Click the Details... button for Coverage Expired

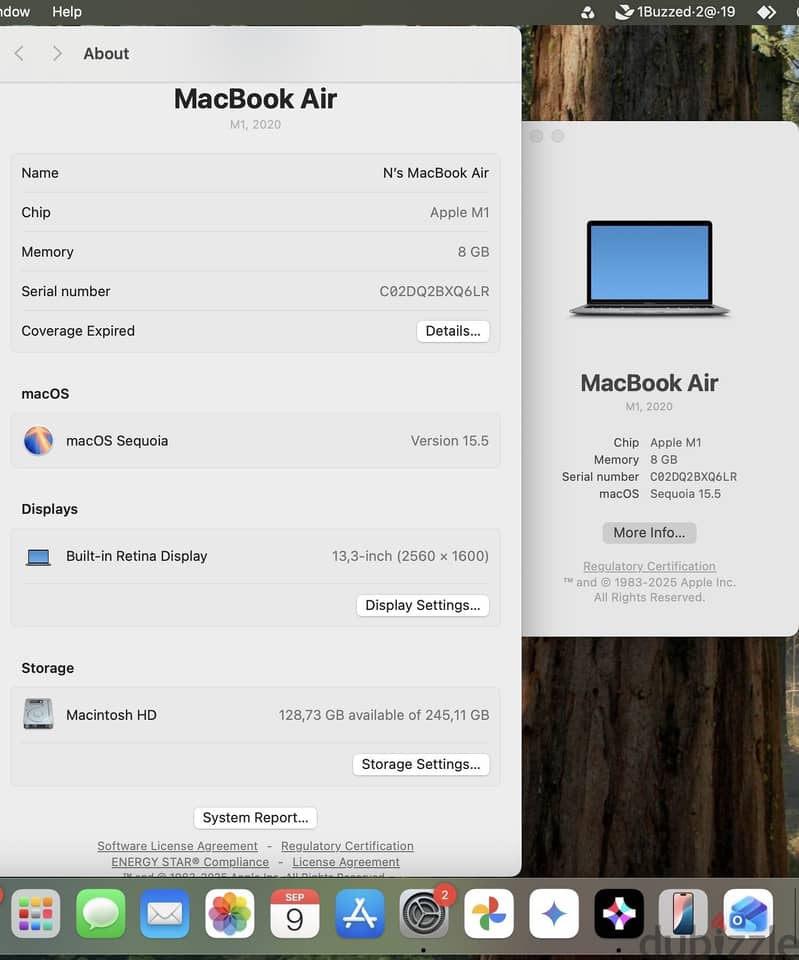tap(453, 331)
